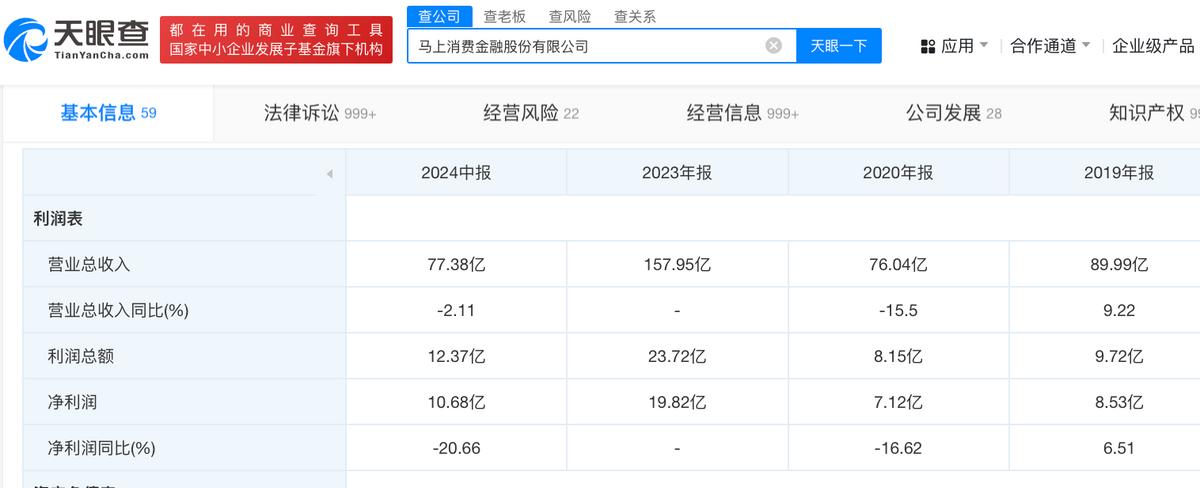Click the 10.68亿 net profit cell
Screen dimensions: 1200x488
[x=456, y=402]
